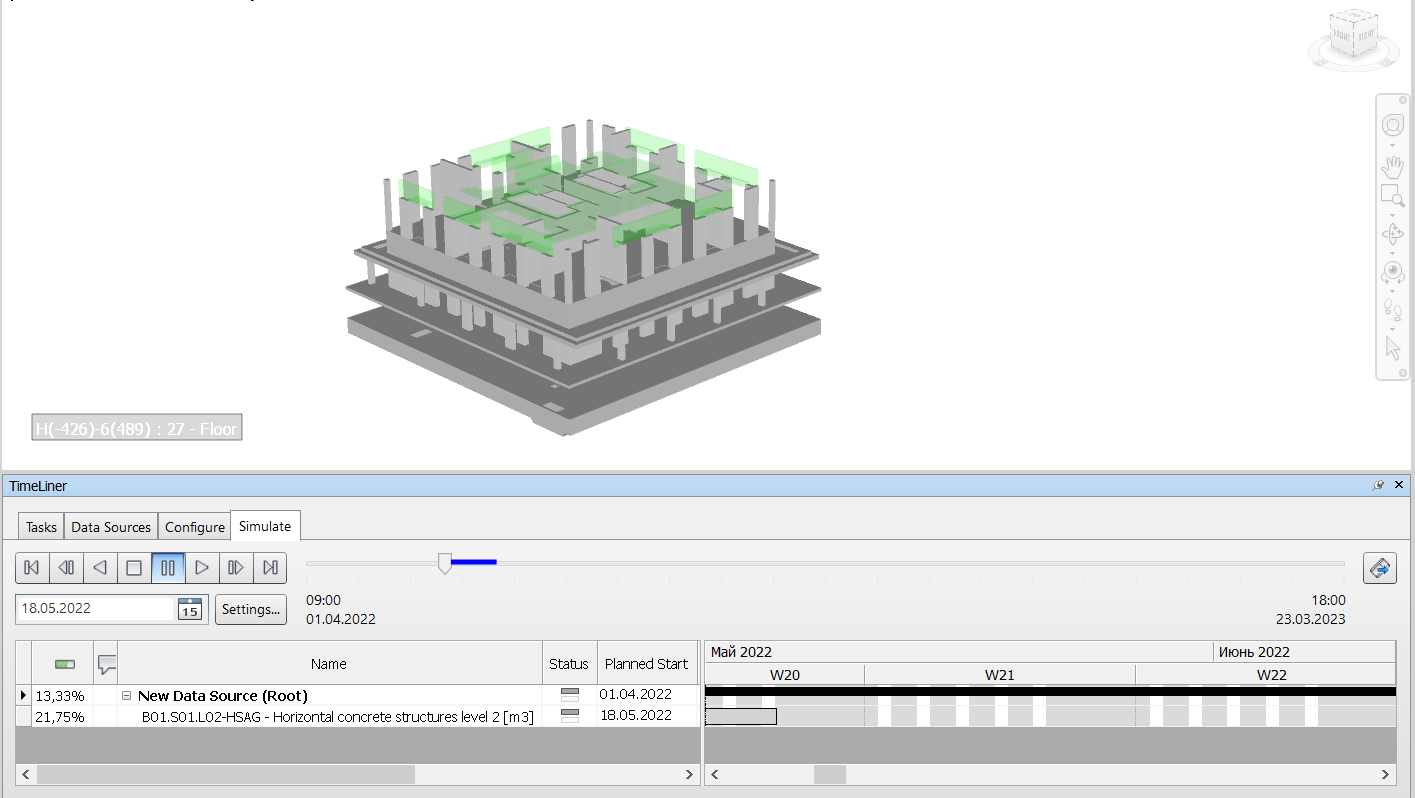Screen dimensions: 1415x798
Task: Open navigation bar customize menu at the bottom
Action: point(1402,372)
